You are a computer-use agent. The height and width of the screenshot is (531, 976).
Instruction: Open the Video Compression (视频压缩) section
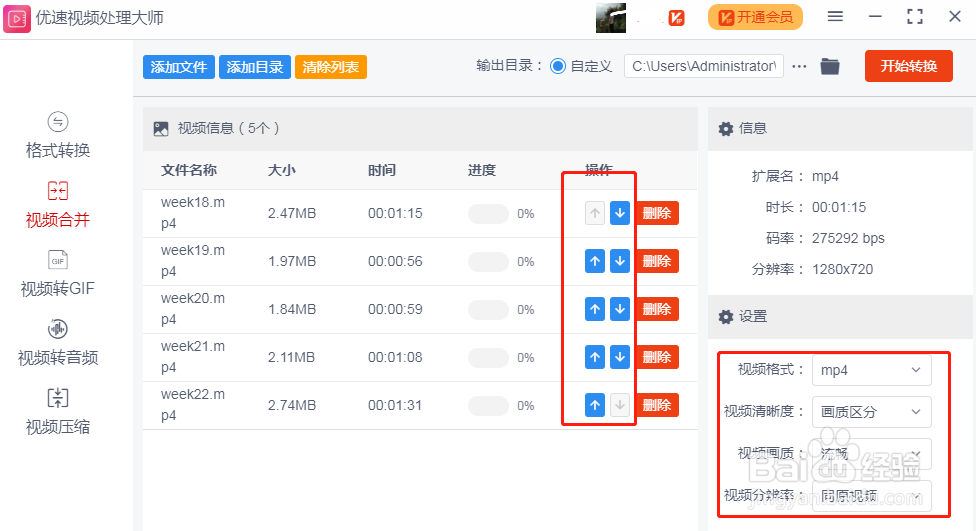coord(57,412)
